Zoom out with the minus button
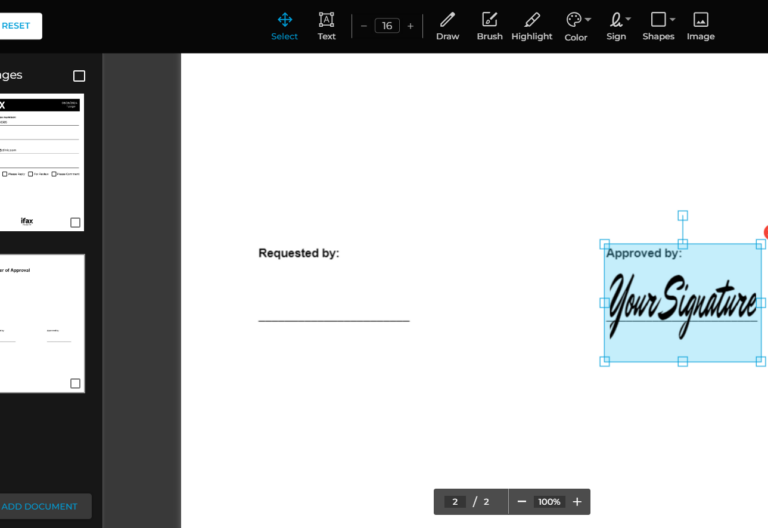 coord(522,502)
